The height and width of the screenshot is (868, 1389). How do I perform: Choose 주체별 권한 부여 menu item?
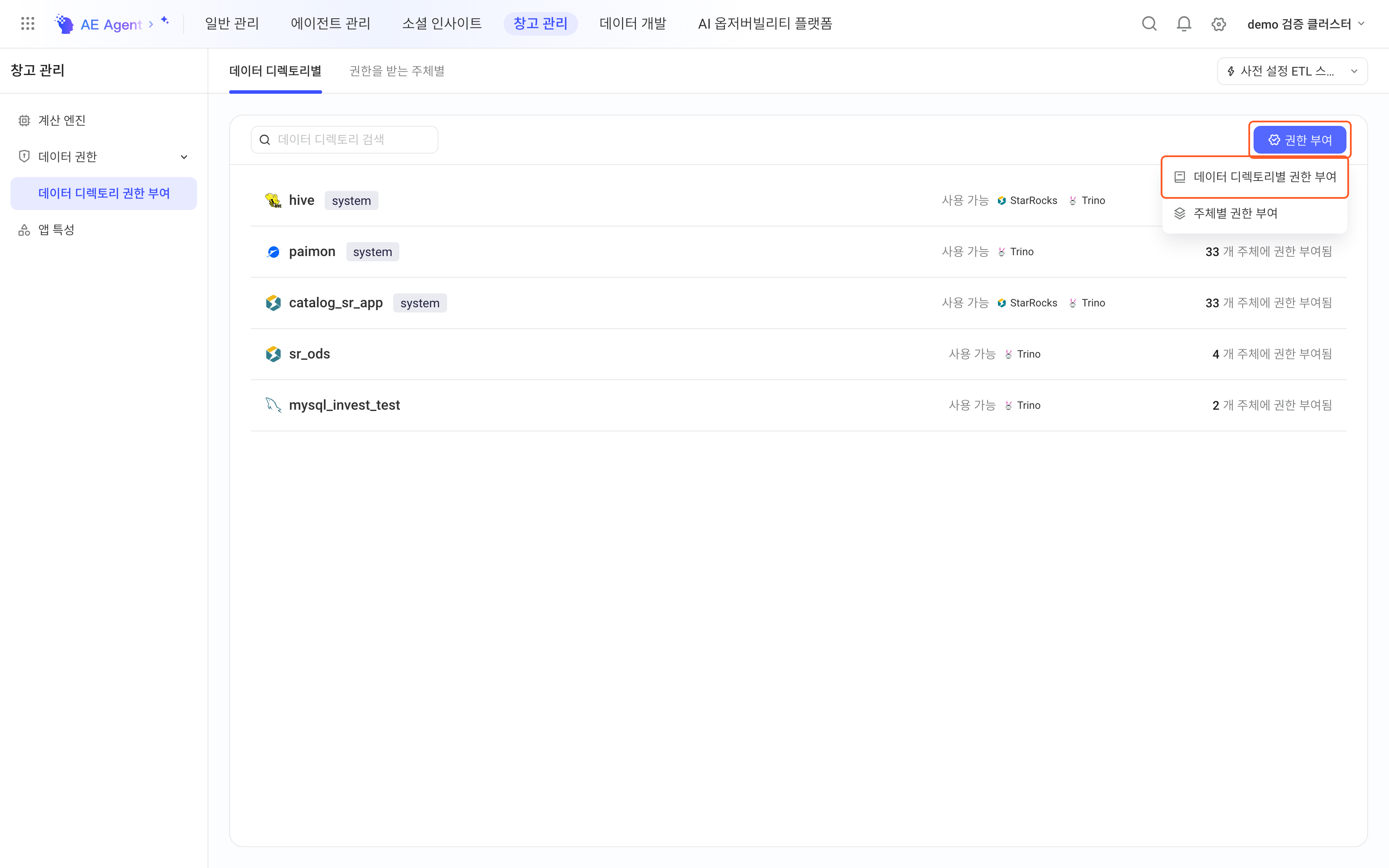[1255, 213]
